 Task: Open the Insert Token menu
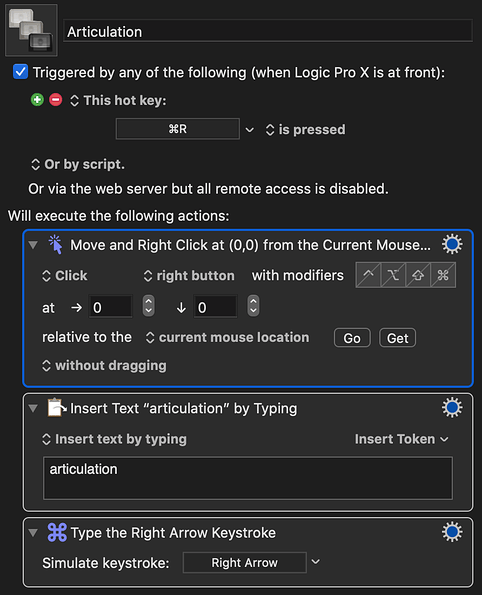point(402,439)
